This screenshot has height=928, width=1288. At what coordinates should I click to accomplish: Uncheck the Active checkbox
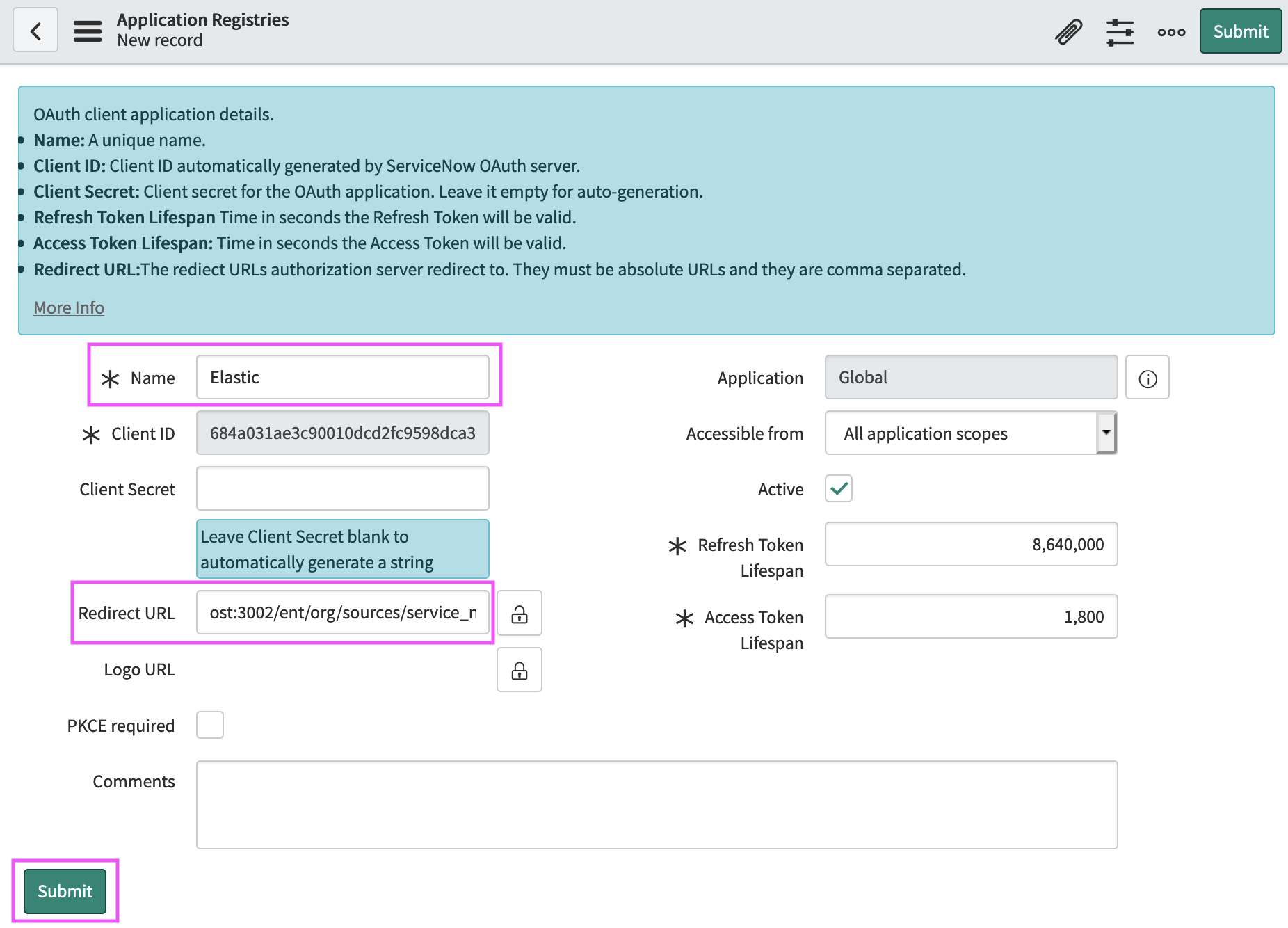click(839, 489)
